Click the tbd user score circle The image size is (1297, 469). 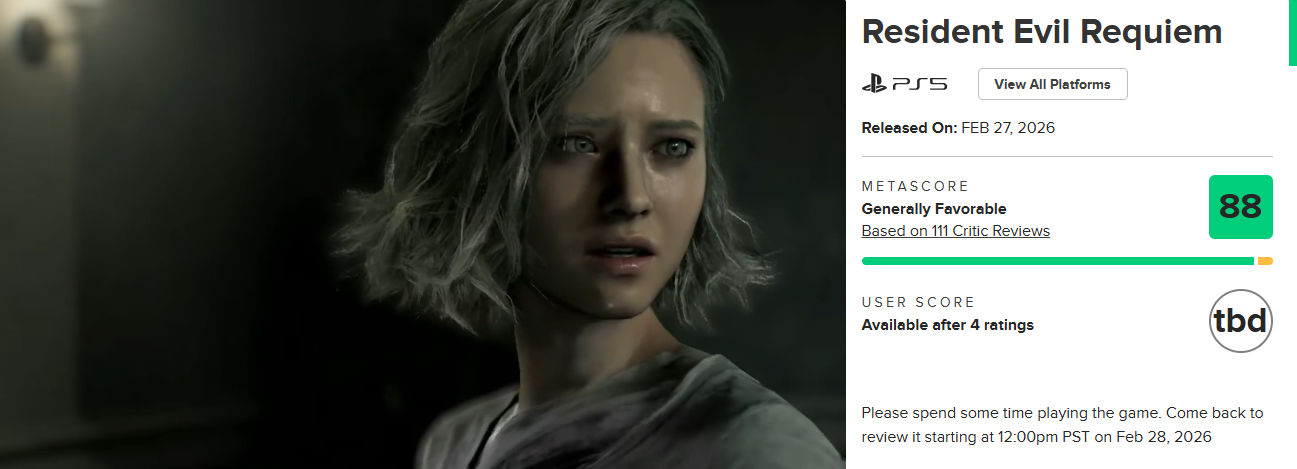tap(1240, 321)
